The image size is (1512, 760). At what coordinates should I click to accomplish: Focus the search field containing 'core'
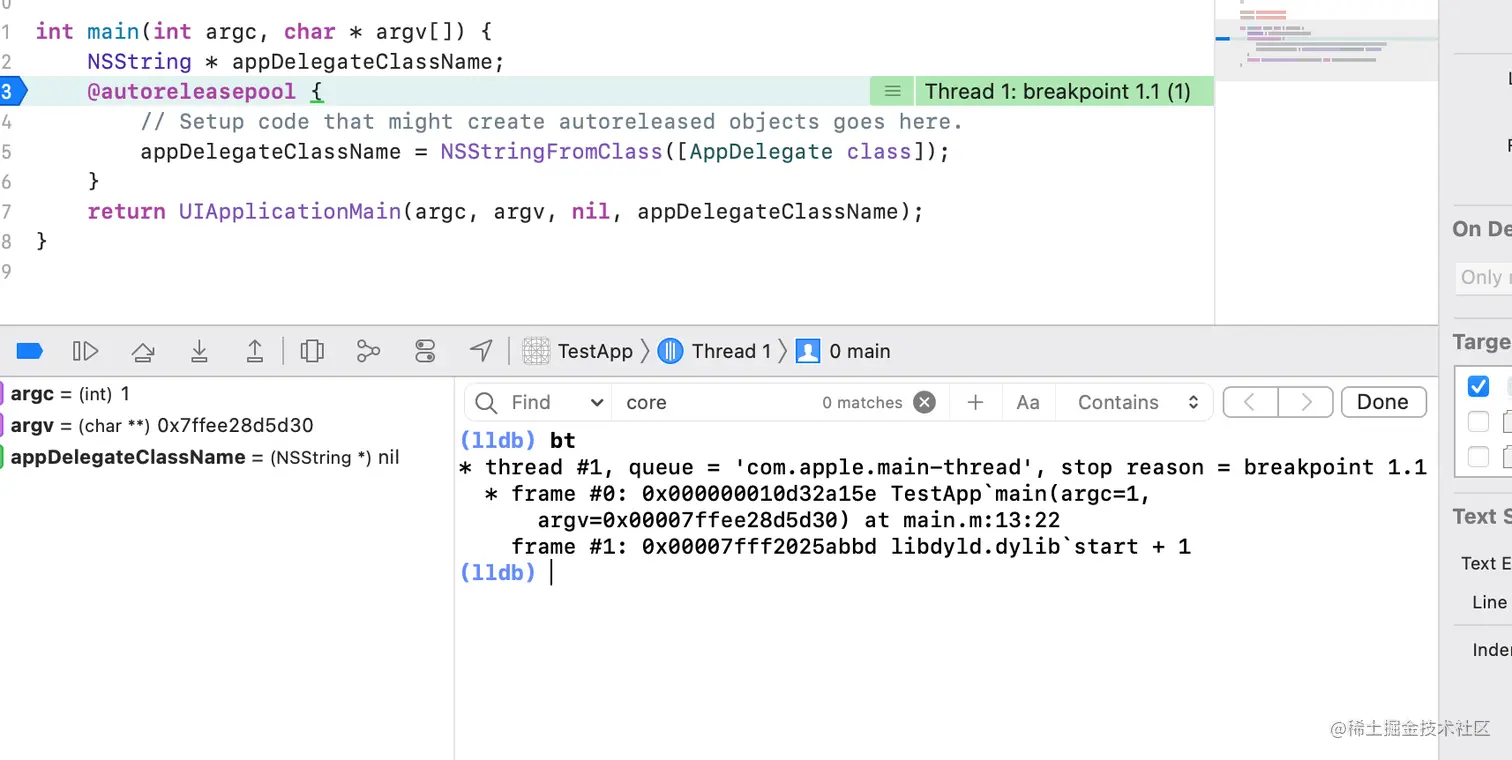point(715,403)
